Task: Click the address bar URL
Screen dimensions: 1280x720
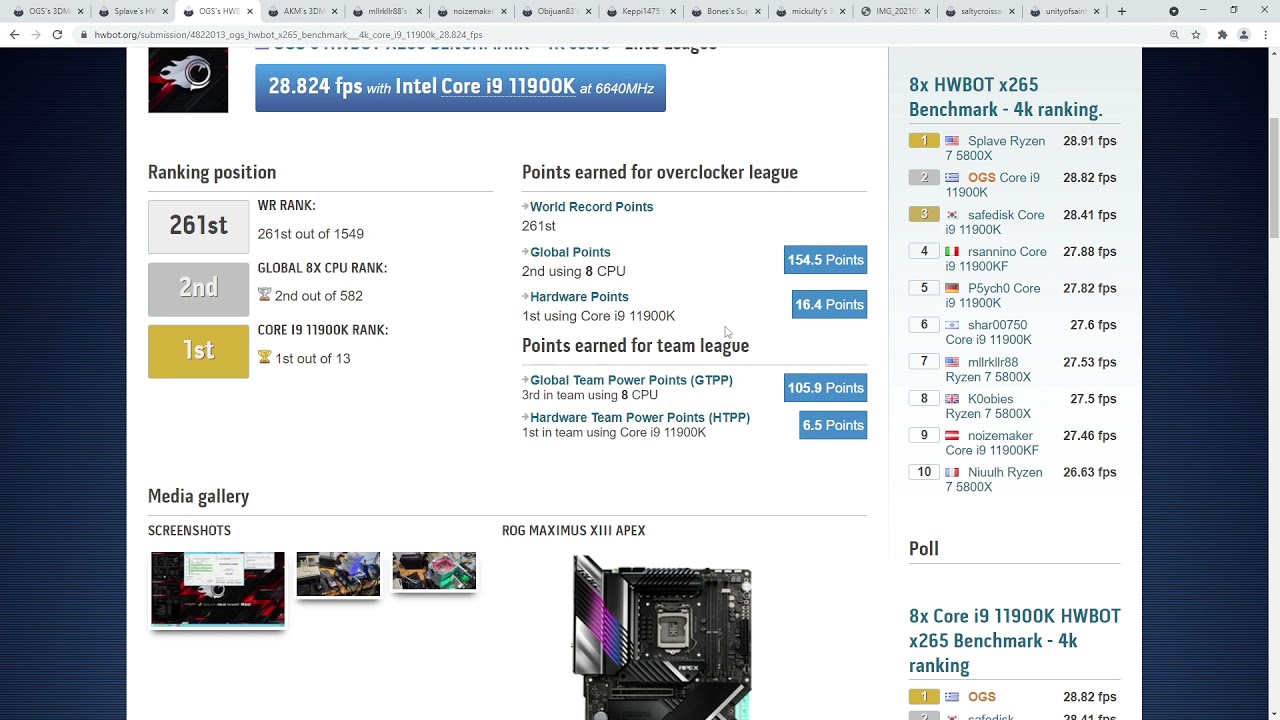Action: 288,34
